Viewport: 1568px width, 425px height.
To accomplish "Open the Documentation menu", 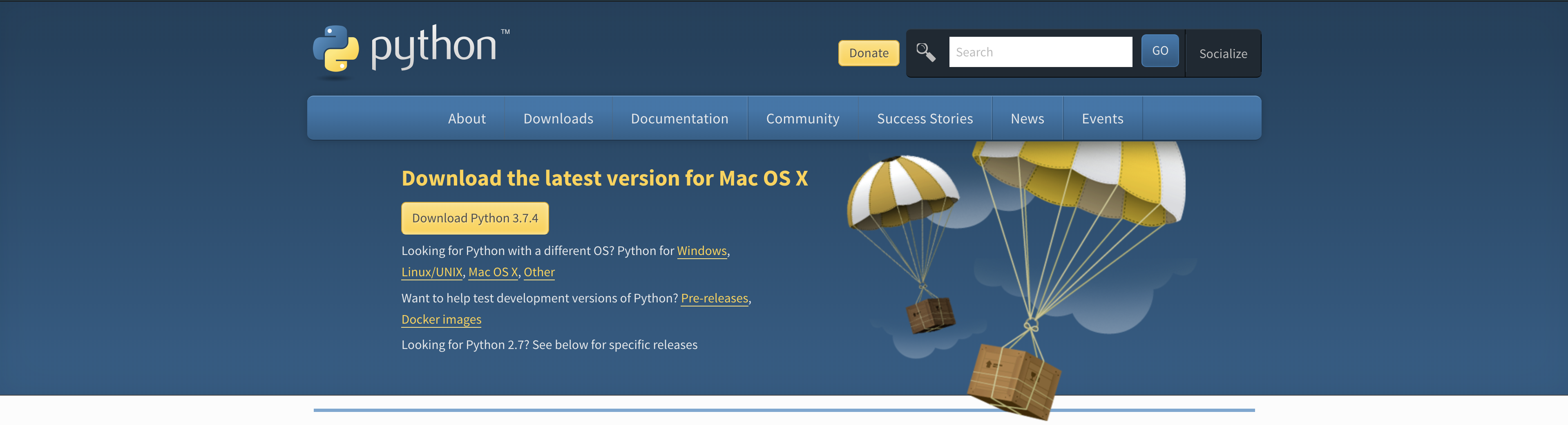I will 679,119.
